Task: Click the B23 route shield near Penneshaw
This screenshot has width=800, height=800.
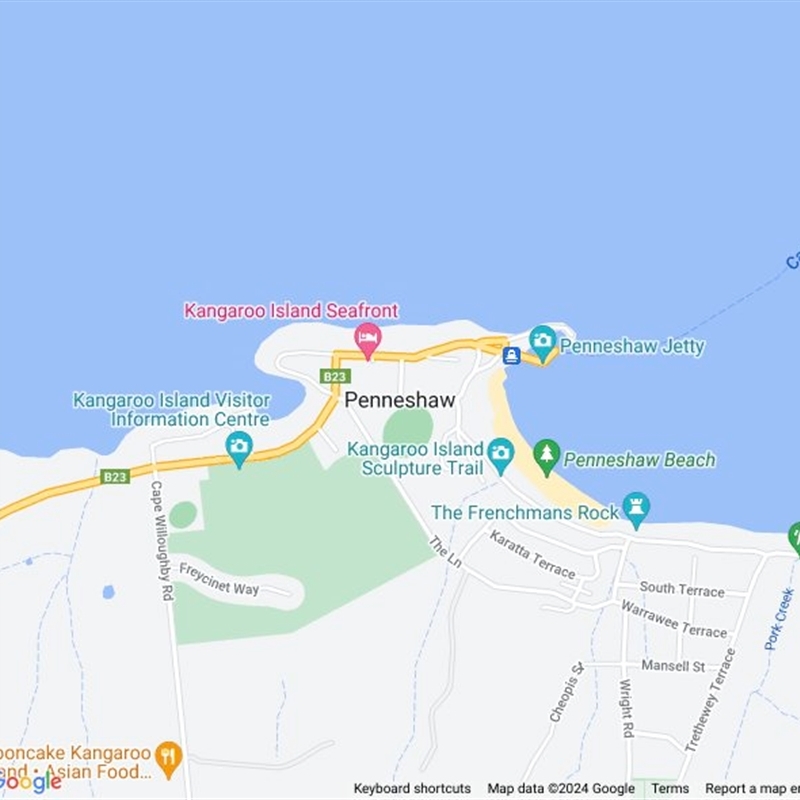Action: tap(335, 377)
